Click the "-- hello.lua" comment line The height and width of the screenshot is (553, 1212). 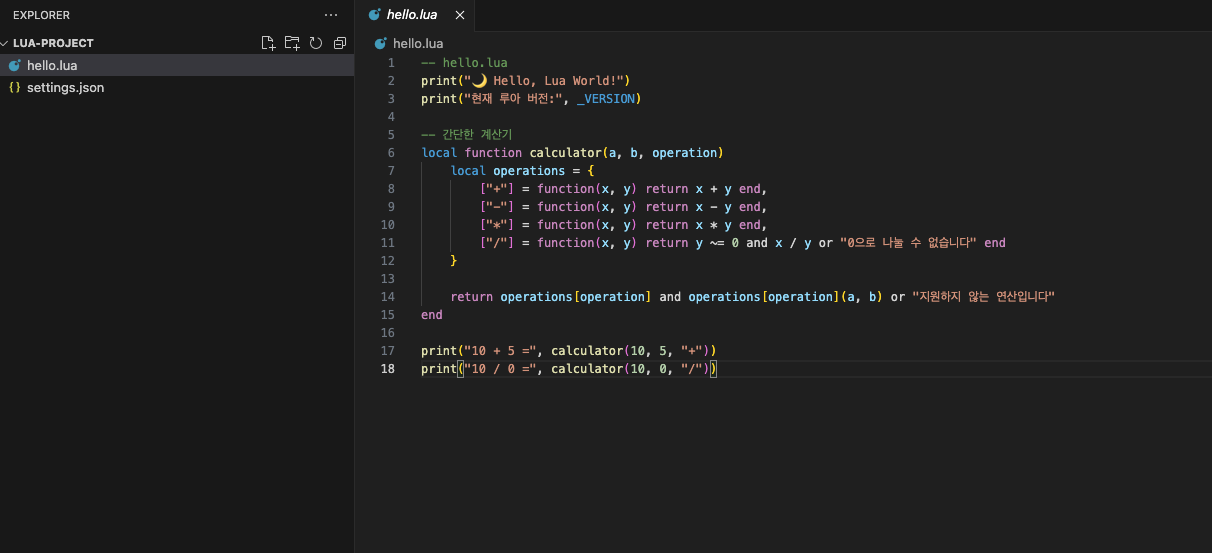[464, 62]
